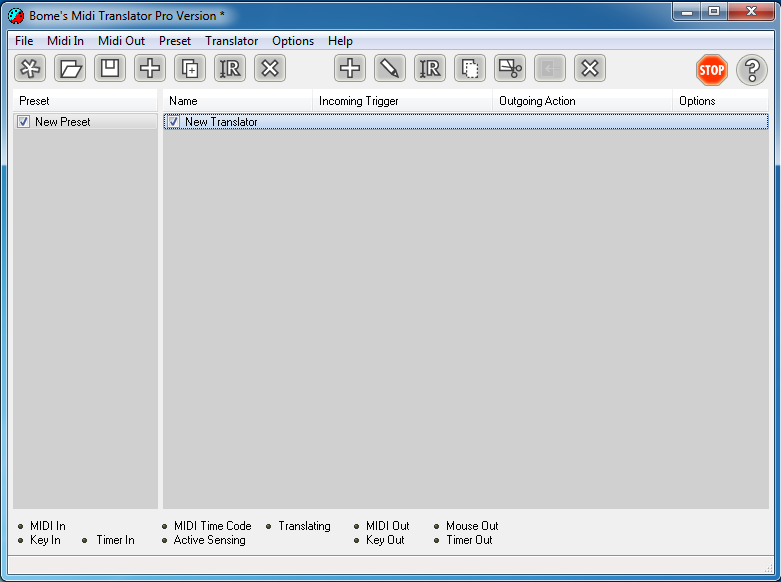This screenshot has width=781, height=582.
Task: Copy translator using dashed-page icon
Action: [470, 68]
